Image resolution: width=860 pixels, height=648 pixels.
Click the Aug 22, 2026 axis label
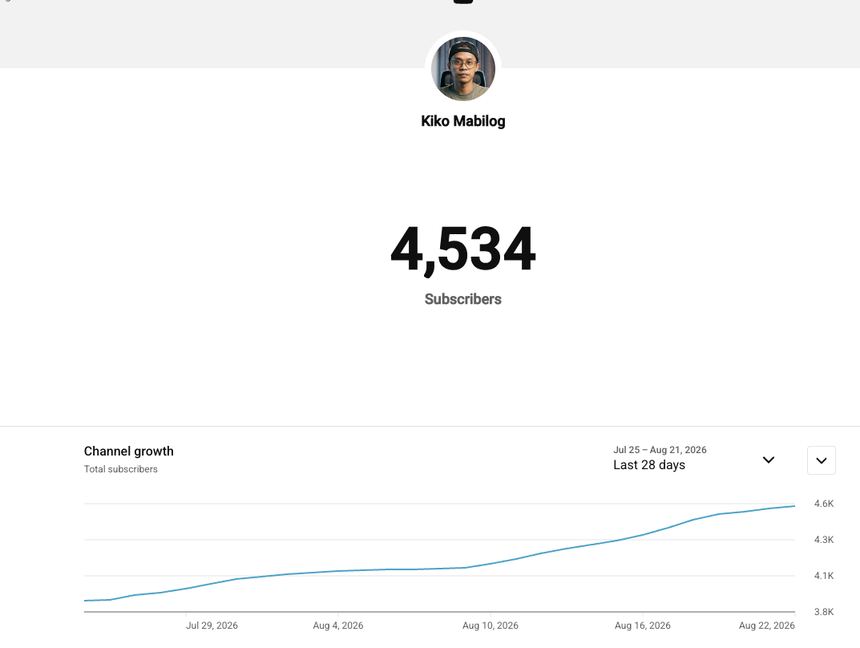coord(767,626)
